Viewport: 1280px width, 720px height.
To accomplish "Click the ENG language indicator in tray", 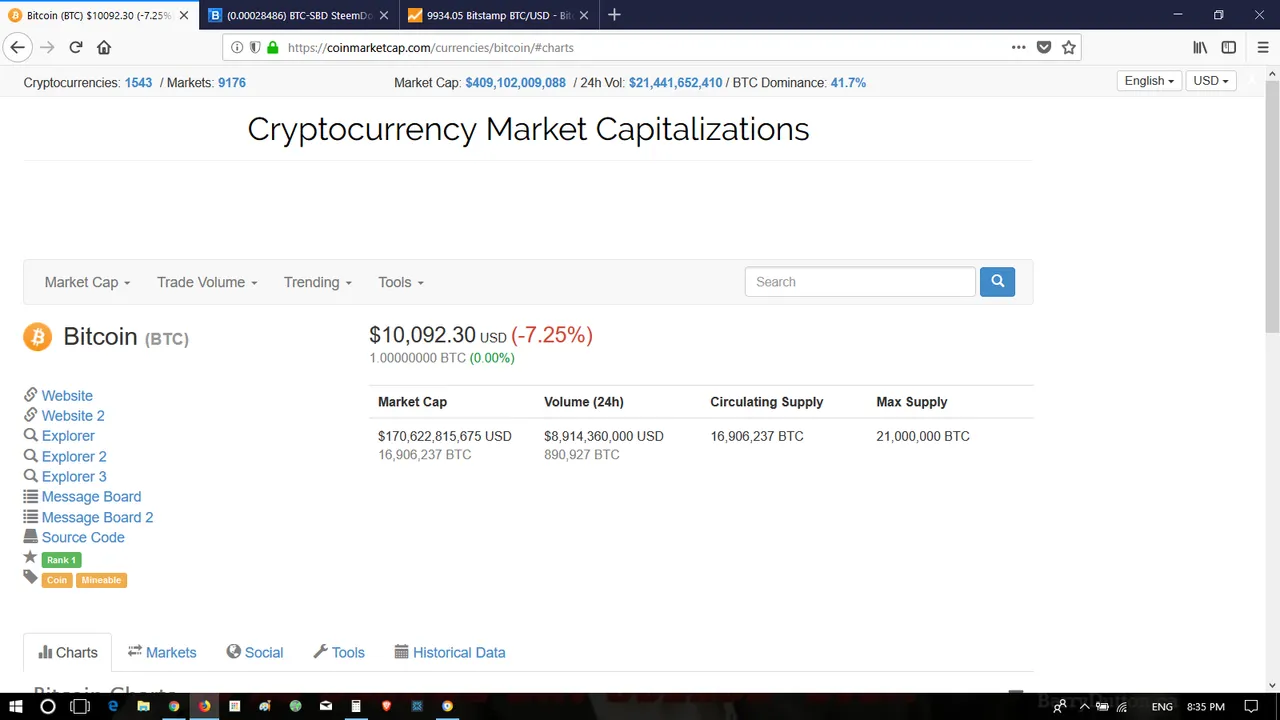I will point(1162,706).
